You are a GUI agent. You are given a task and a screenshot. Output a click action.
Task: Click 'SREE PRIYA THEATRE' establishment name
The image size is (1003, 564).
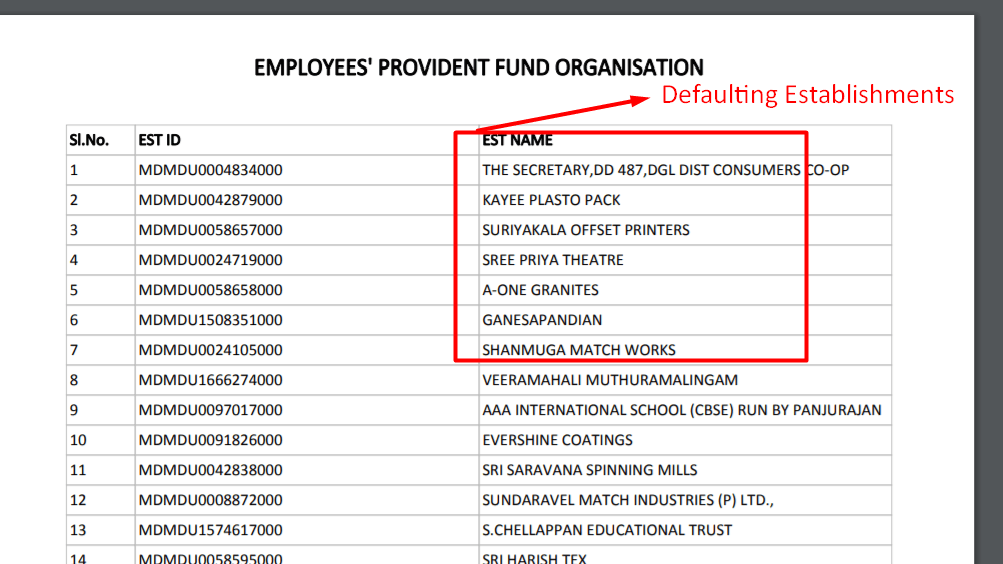[553, 260]
